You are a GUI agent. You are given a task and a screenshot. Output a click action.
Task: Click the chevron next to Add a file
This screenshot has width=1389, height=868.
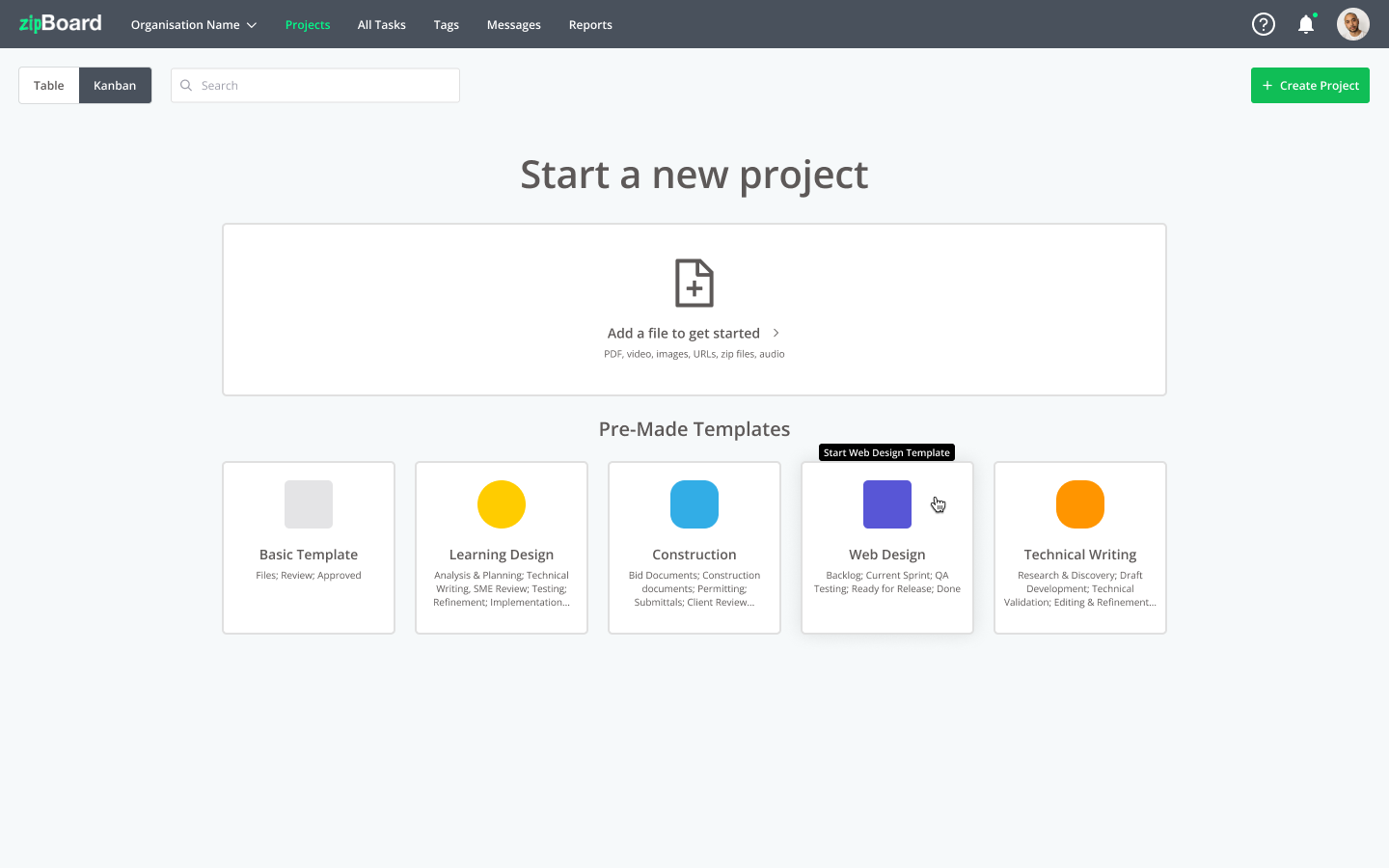776,333
